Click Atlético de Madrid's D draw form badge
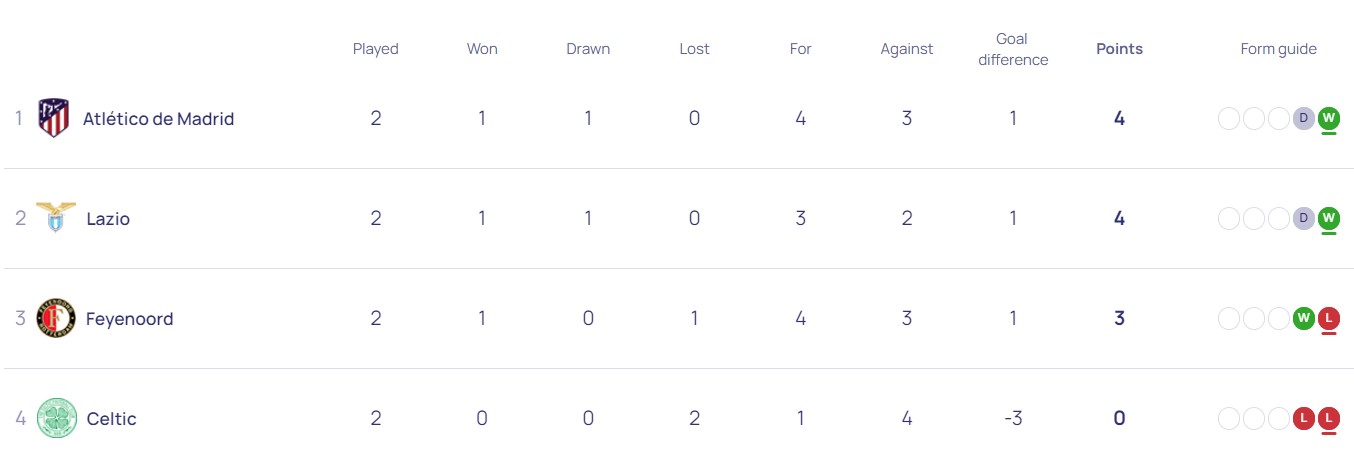This screenshot has height=458, width=1354. 1303,118
